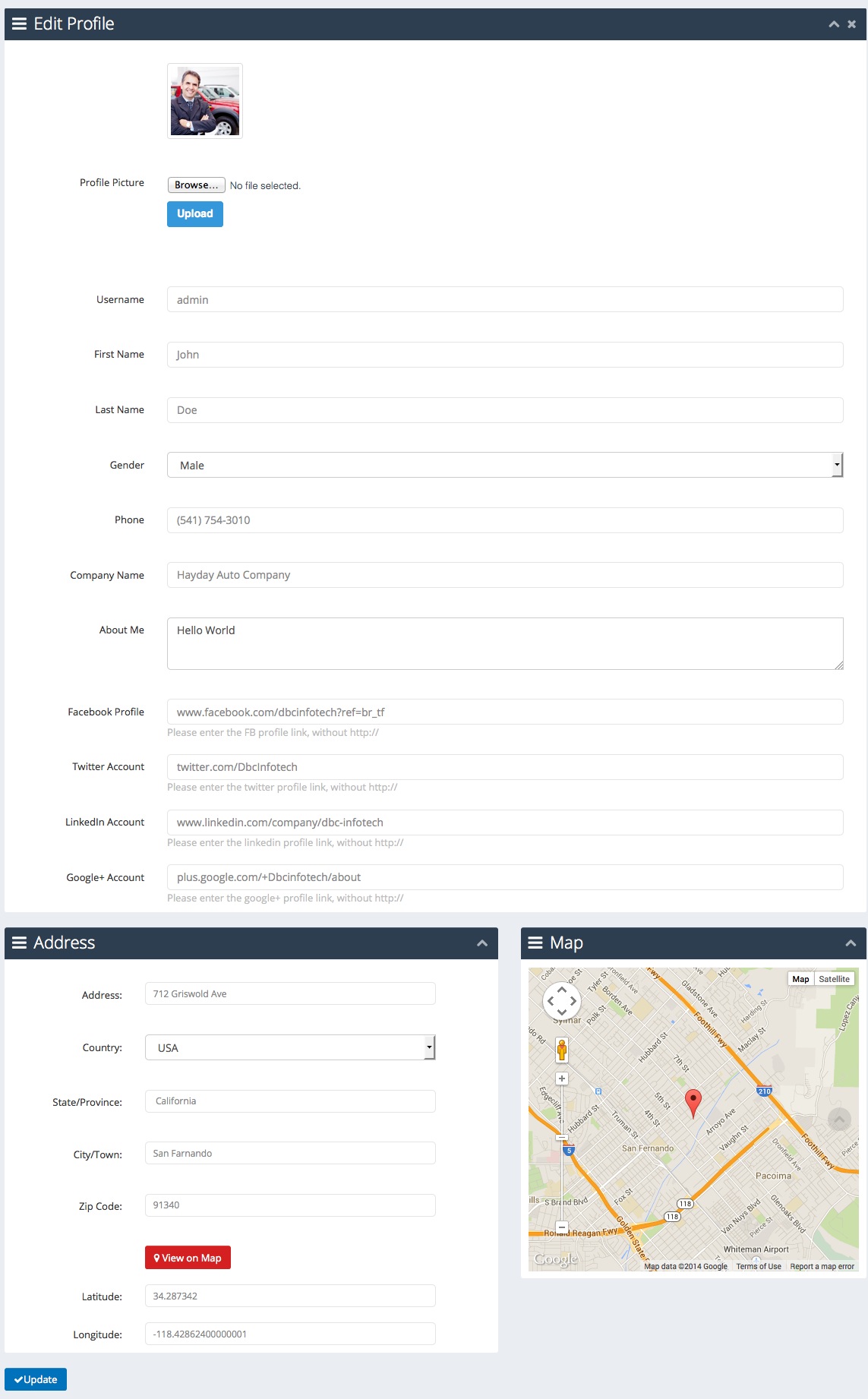
Task: Click the map zoom slider handle
Action: click(x=562, y=1137)
